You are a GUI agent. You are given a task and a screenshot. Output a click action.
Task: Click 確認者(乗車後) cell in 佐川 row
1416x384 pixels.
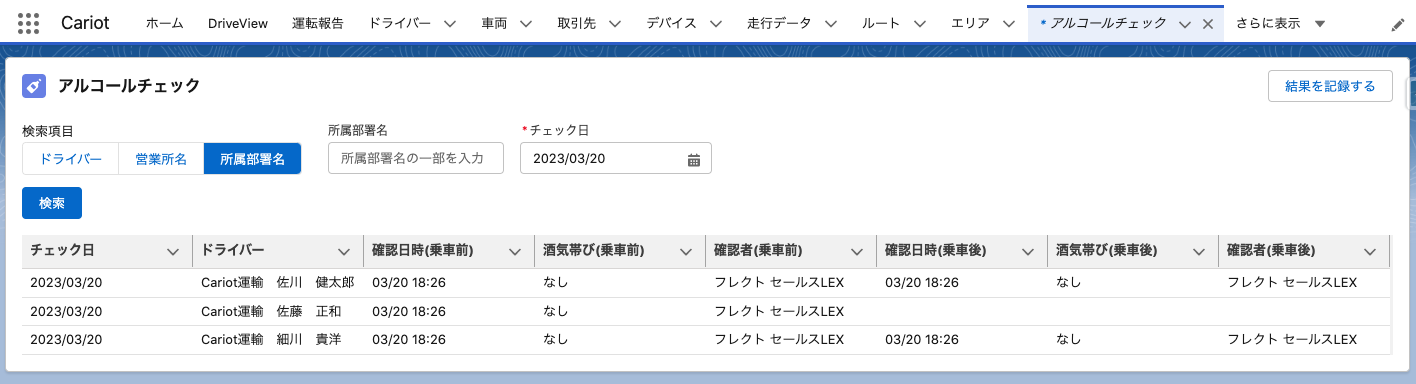click(1303, 283)
